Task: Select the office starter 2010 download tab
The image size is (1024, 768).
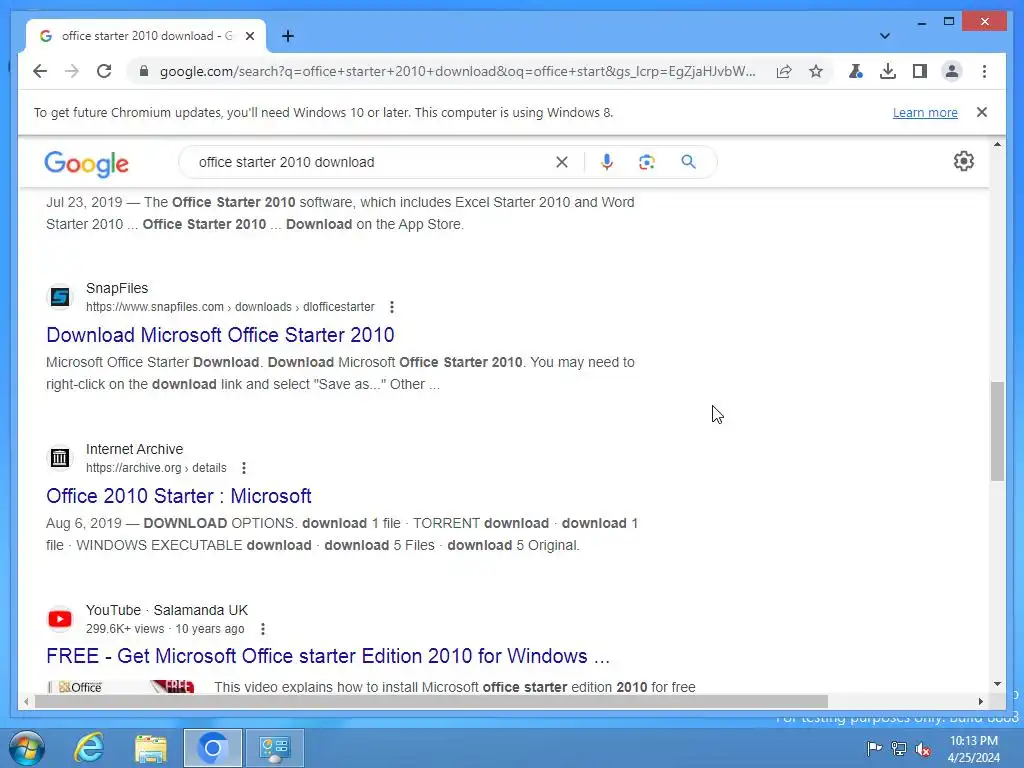Action: click(146, 36)
